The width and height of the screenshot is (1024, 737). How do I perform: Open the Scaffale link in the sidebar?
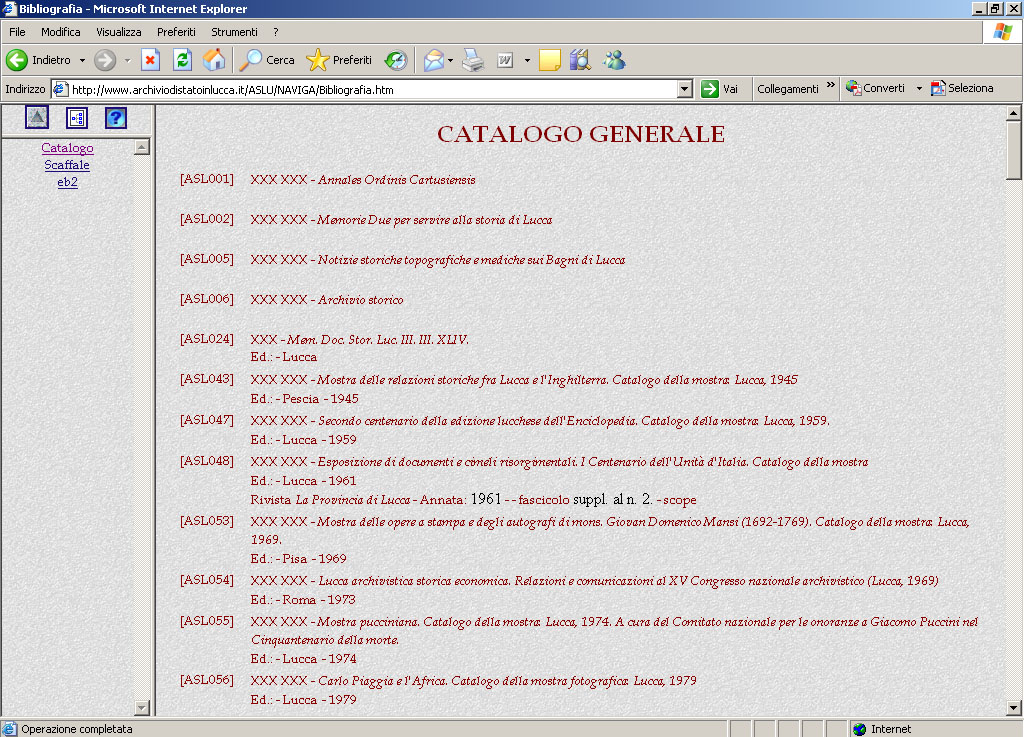point(67,165)
